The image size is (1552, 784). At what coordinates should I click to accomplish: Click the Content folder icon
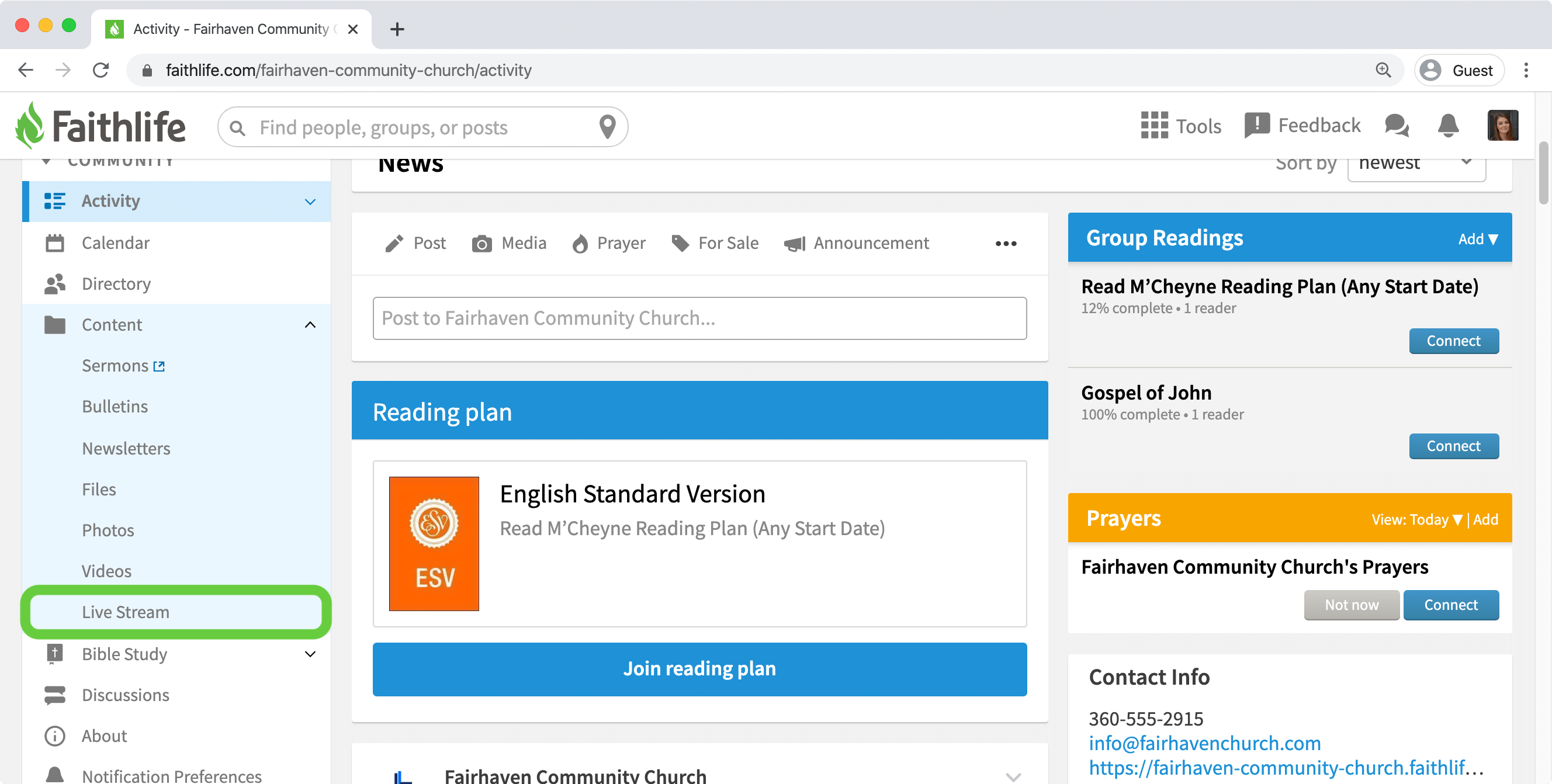(55, 325)
